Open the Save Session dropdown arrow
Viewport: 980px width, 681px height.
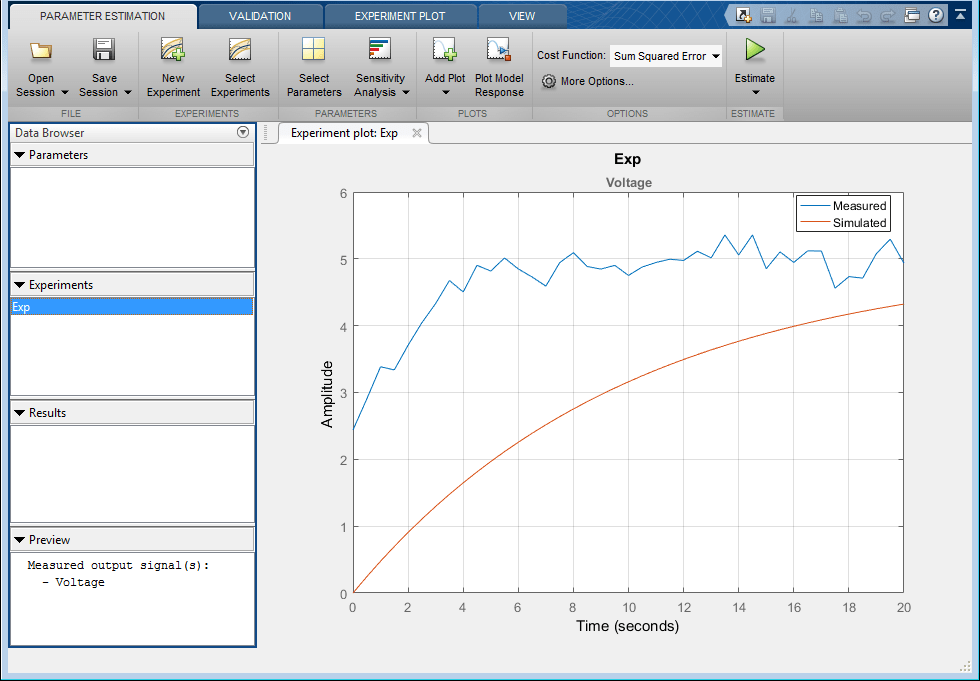pos(128,92)
